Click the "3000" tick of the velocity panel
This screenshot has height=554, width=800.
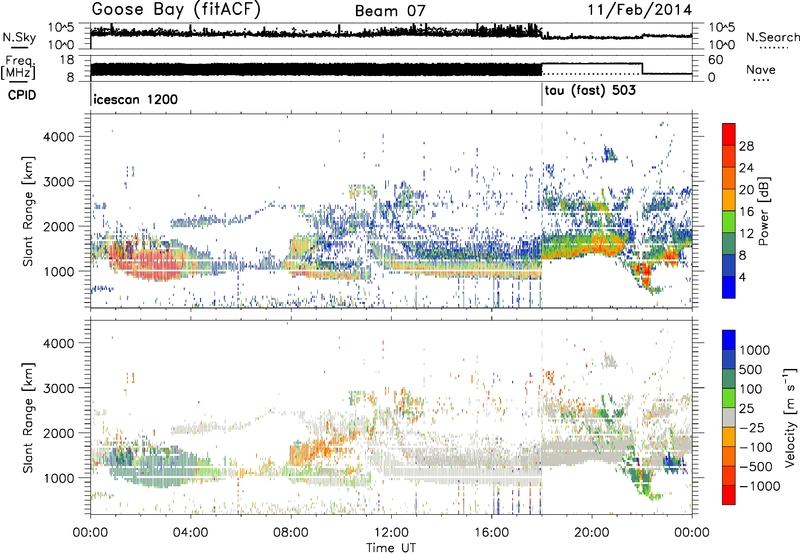pos(59,388)
